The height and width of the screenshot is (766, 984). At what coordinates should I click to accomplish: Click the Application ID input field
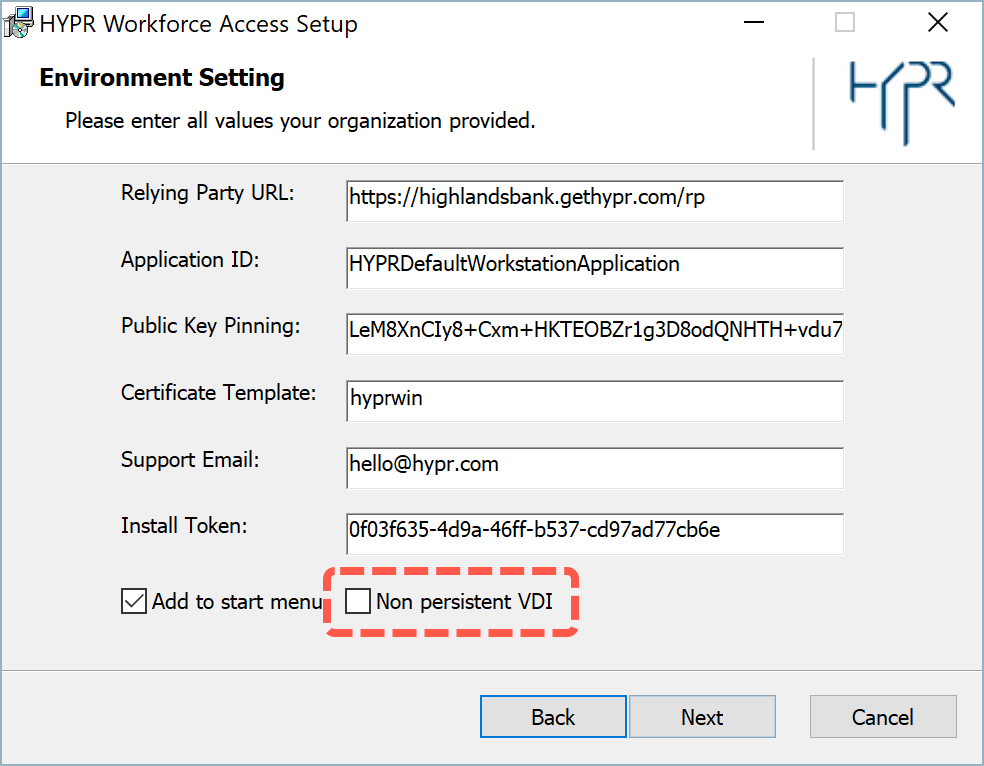(x=594, y=268)
